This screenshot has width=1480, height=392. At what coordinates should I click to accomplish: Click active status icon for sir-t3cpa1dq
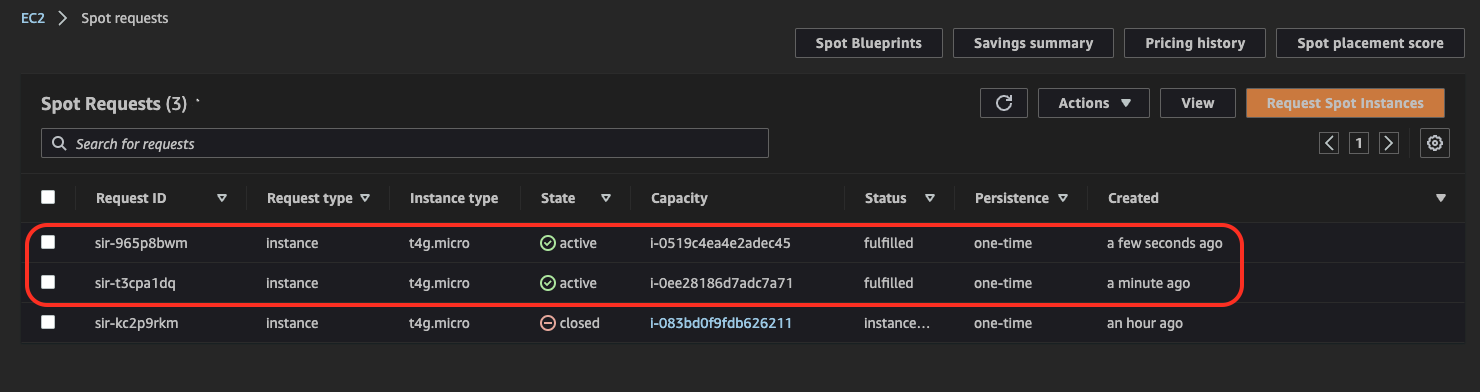tap(547, 283)
